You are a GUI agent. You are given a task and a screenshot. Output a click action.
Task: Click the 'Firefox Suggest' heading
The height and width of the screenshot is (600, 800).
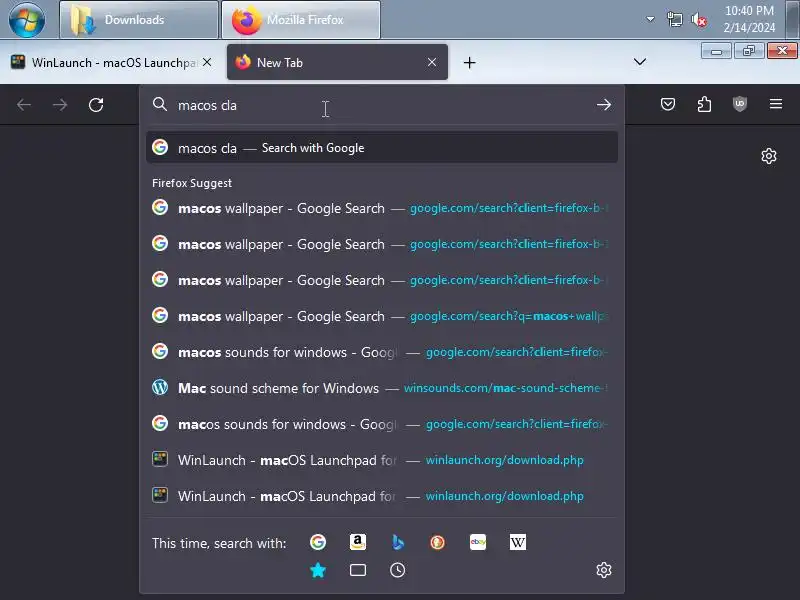(x=192, y=183)
